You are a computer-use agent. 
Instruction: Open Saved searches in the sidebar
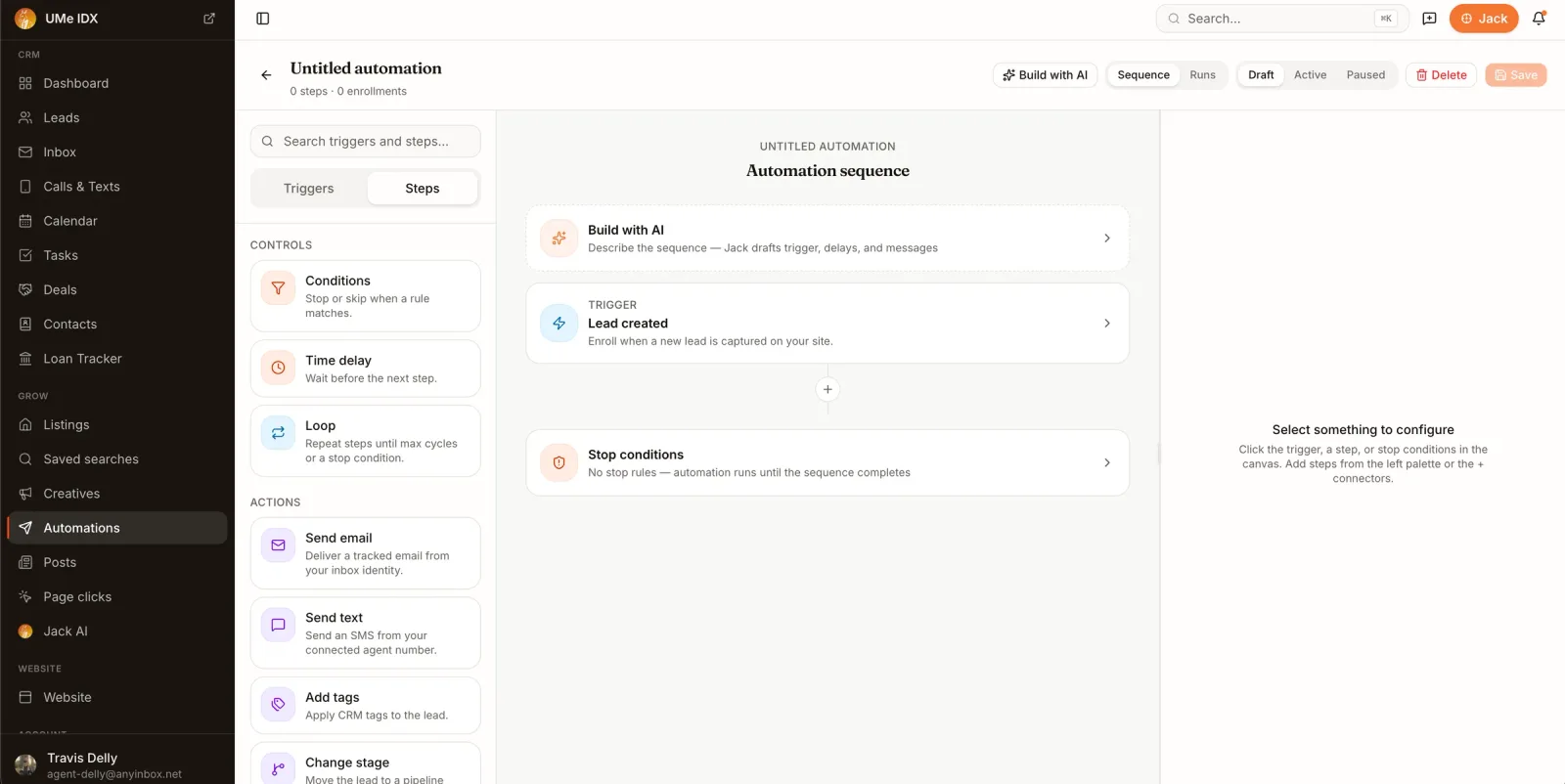click(117, 459)
